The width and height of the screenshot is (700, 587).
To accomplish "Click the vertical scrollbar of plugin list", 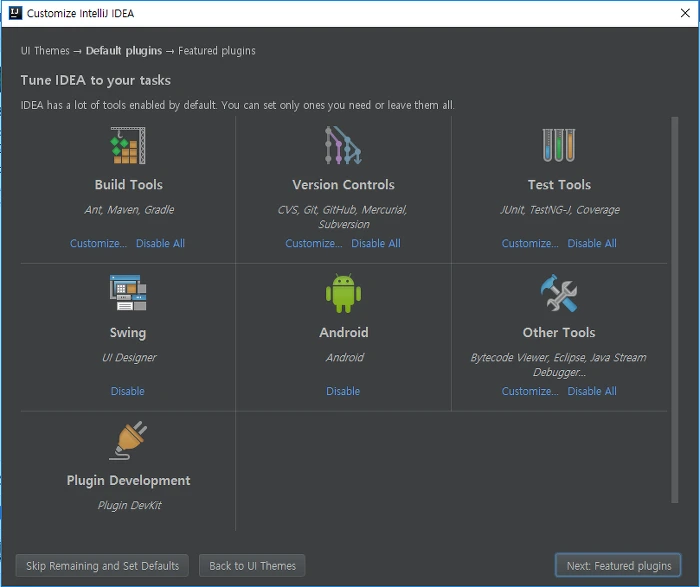I will 675,310.
